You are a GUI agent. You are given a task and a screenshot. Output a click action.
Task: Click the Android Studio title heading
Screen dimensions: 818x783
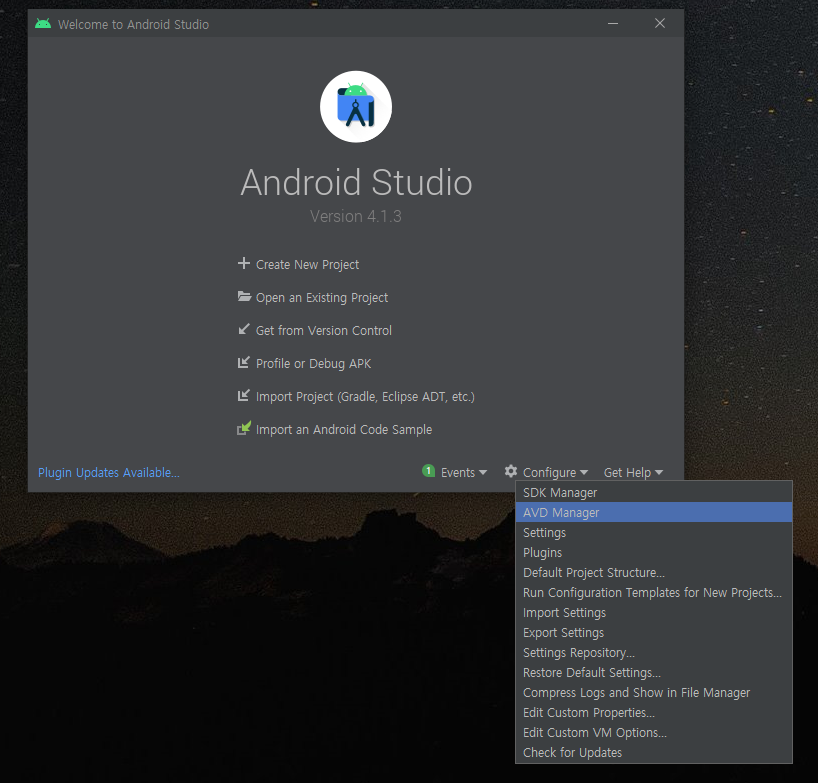356,182
